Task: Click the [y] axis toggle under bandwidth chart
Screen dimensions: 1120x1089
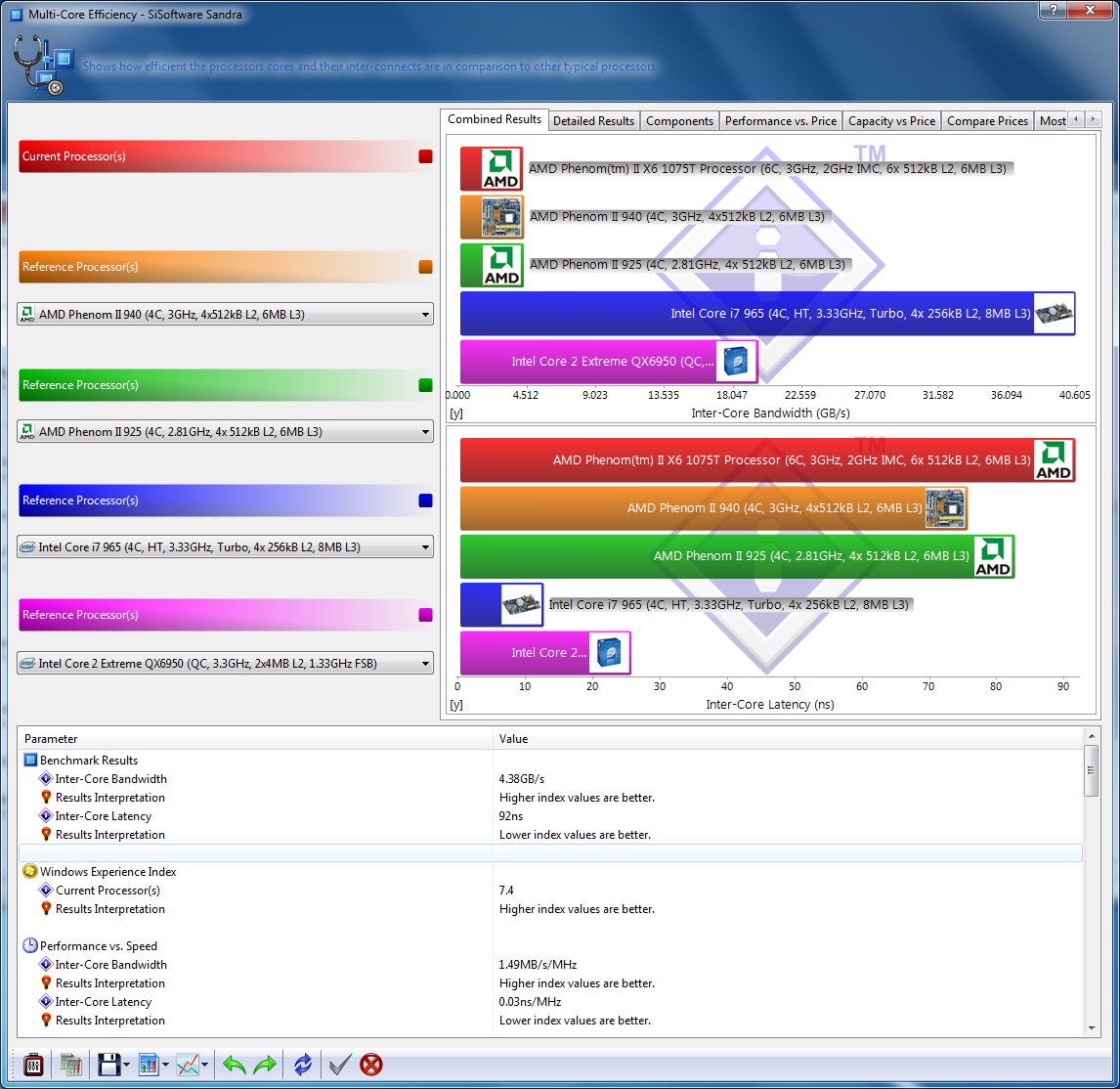Action: 455,414
